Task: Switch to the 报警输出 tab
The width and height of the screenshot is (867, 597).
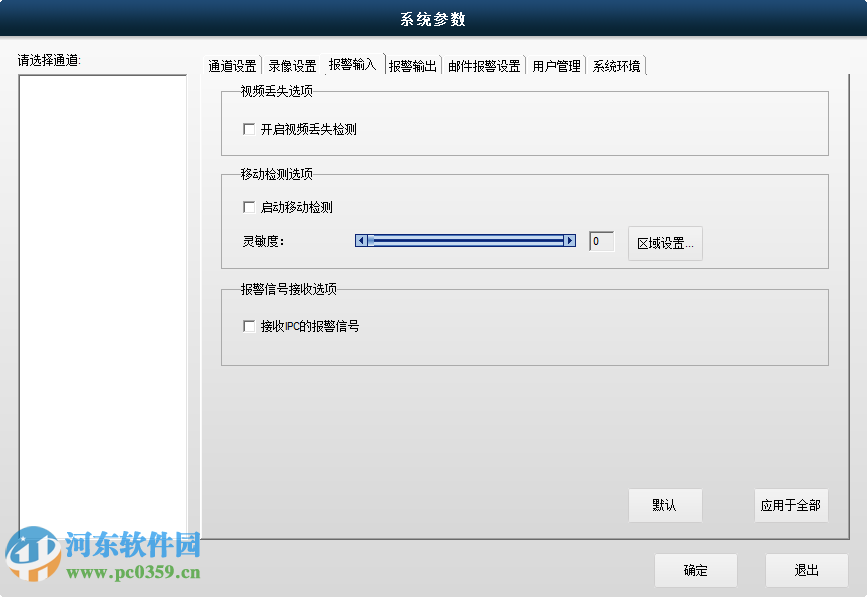Action: pos(410,64)
